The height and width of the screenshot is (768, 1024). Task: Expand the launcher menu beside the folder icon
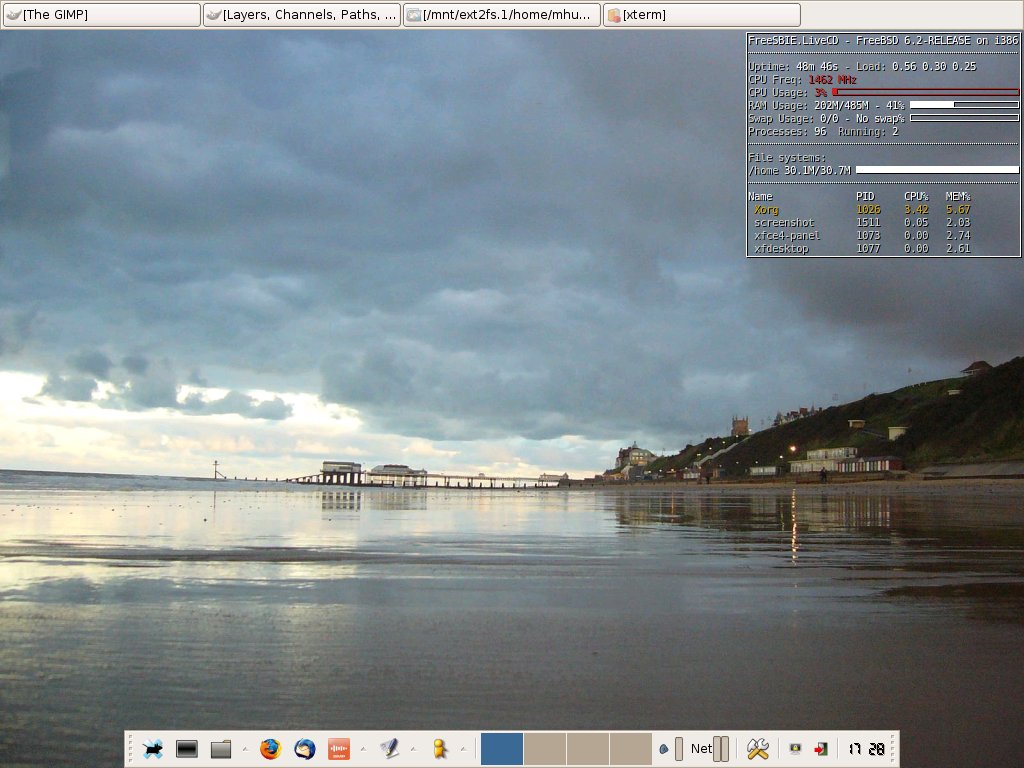tap(245, 749)
